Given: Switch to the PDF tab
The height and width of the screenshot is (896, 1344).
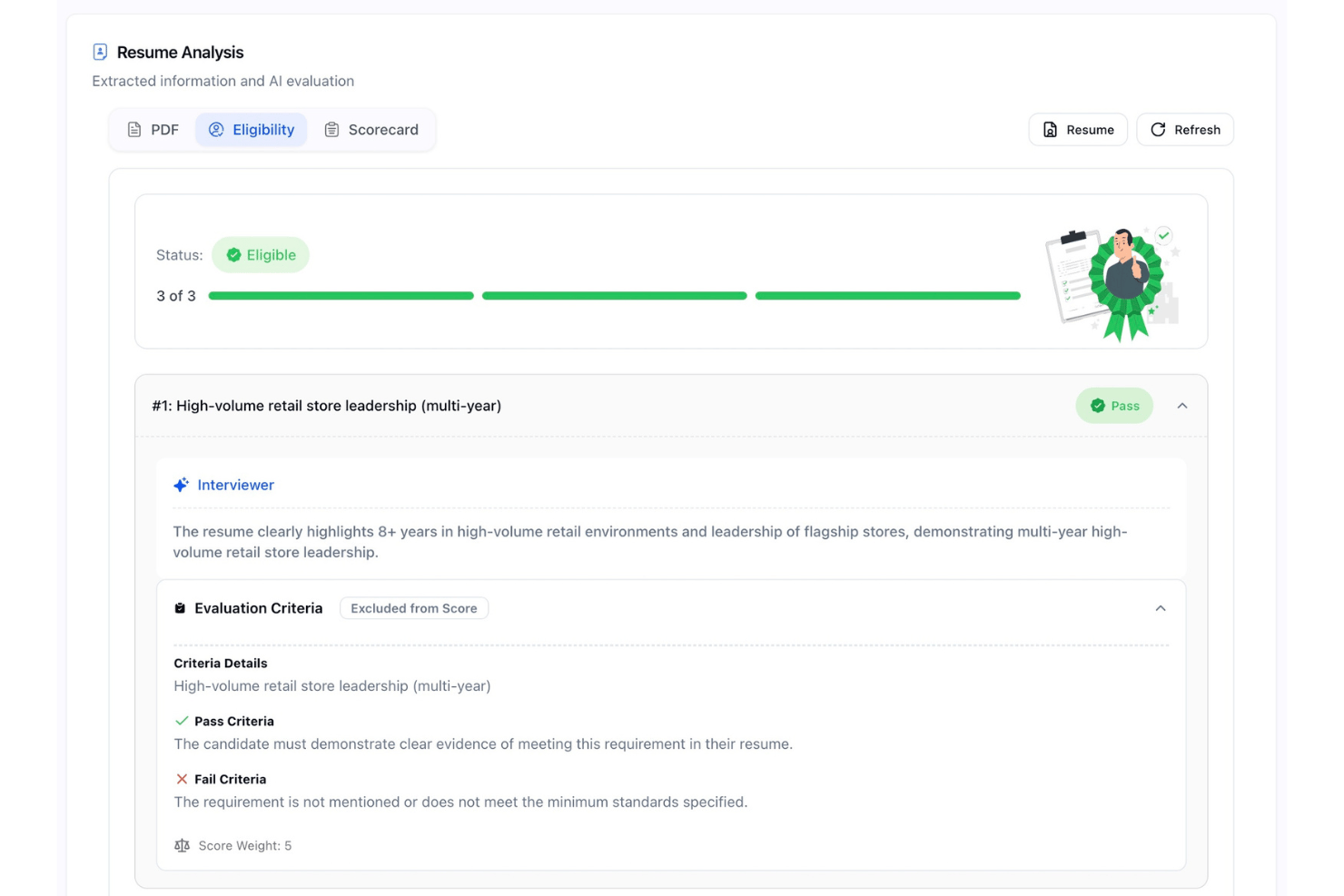Looking at the screenshot, I should pos(153,130).
